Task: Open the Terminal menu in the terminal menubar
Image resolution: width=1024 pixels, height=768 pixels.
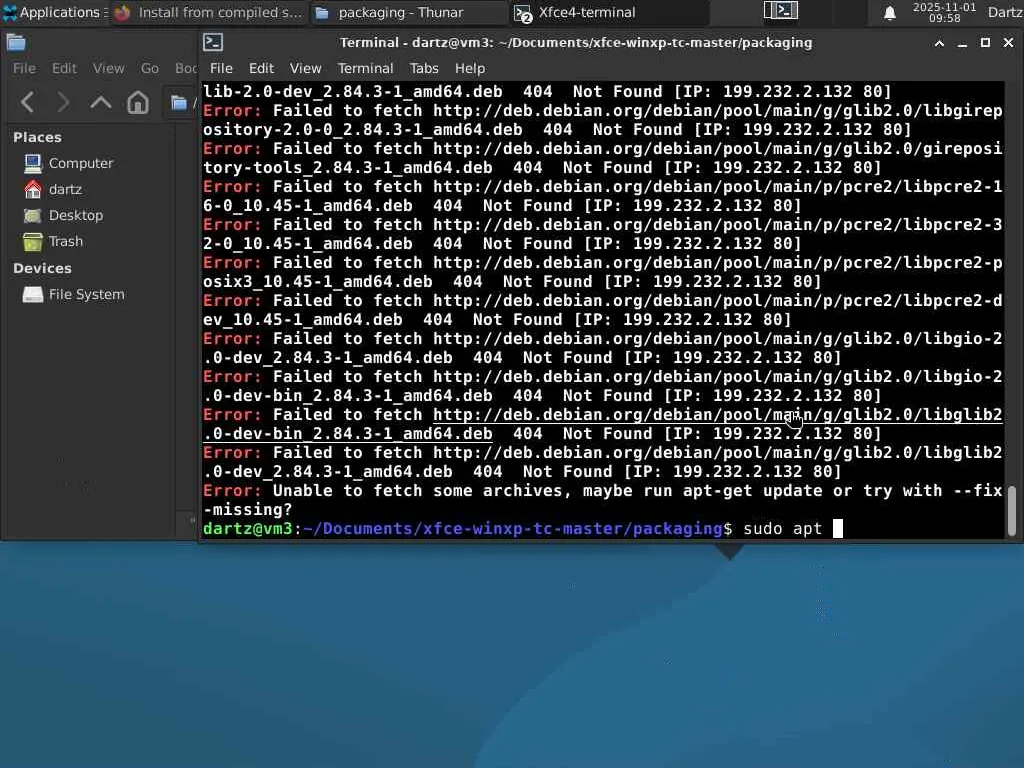Action: pos(365,68)
